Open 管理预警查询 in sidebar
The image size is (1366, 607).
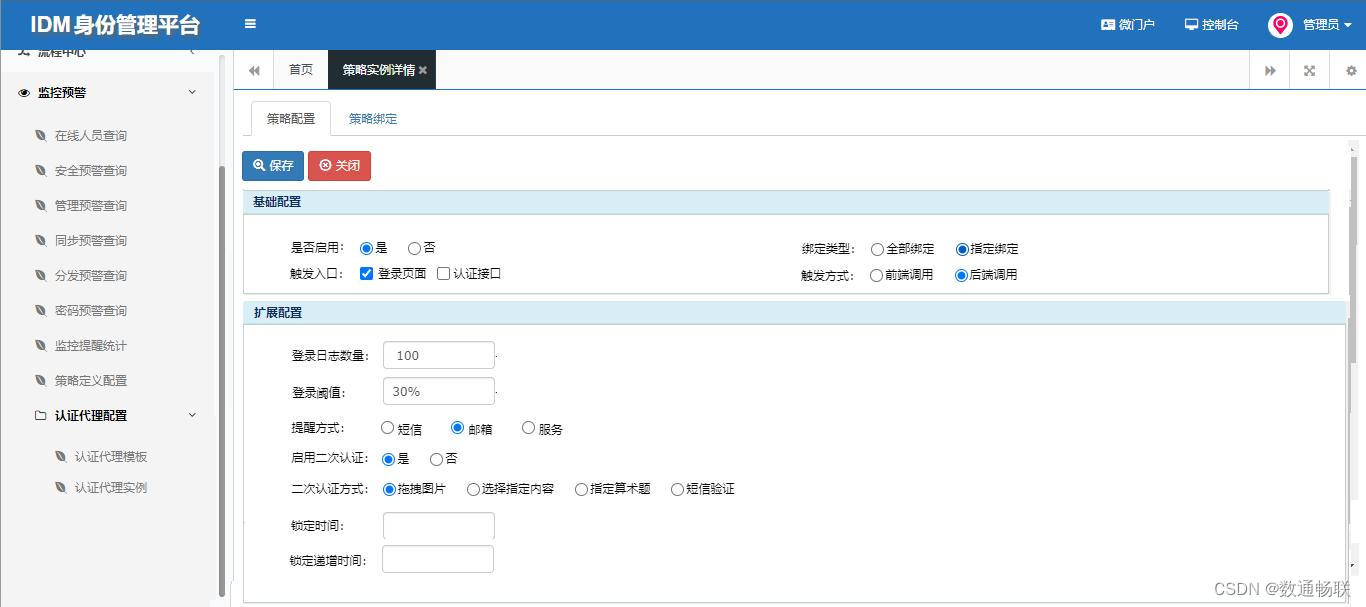[x=91, y=205]
